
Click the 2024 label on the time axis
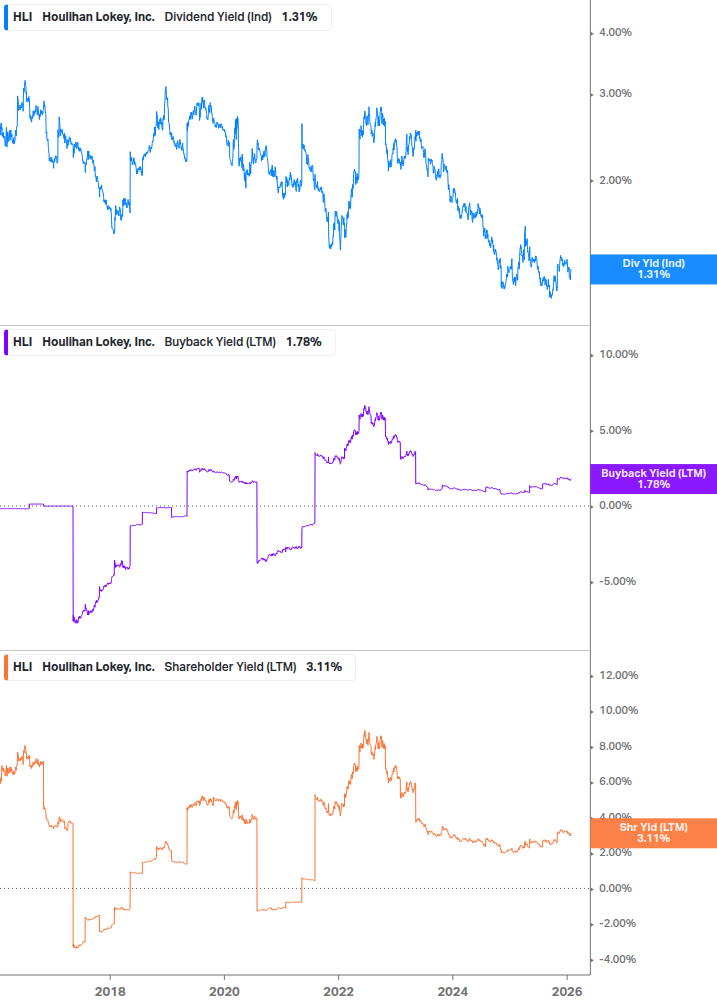tap(452, 992)
